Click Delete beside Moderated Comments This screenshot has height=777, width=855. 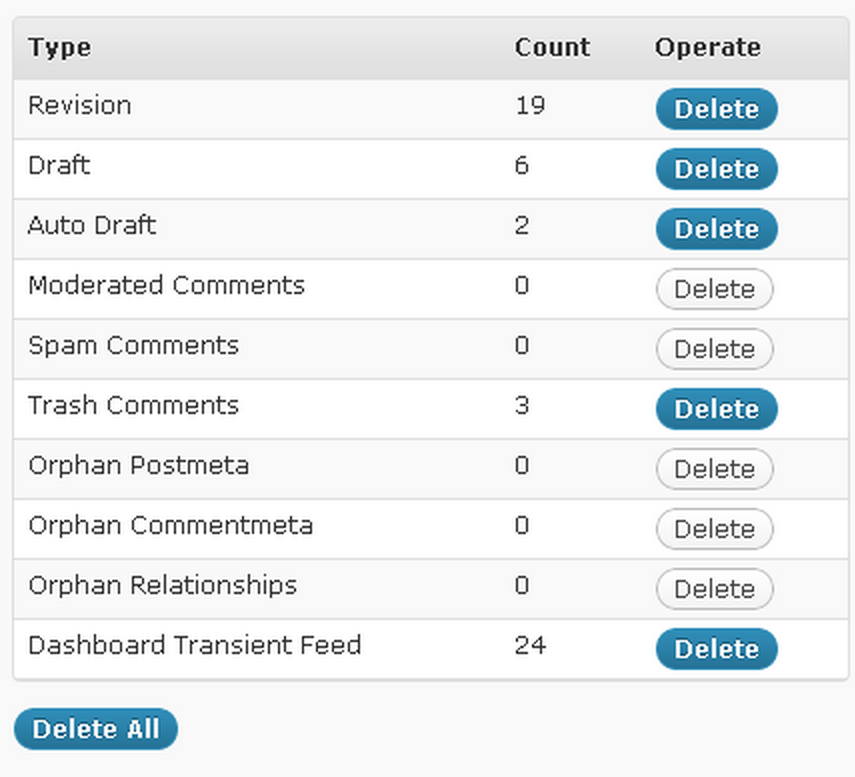(714, 289)
